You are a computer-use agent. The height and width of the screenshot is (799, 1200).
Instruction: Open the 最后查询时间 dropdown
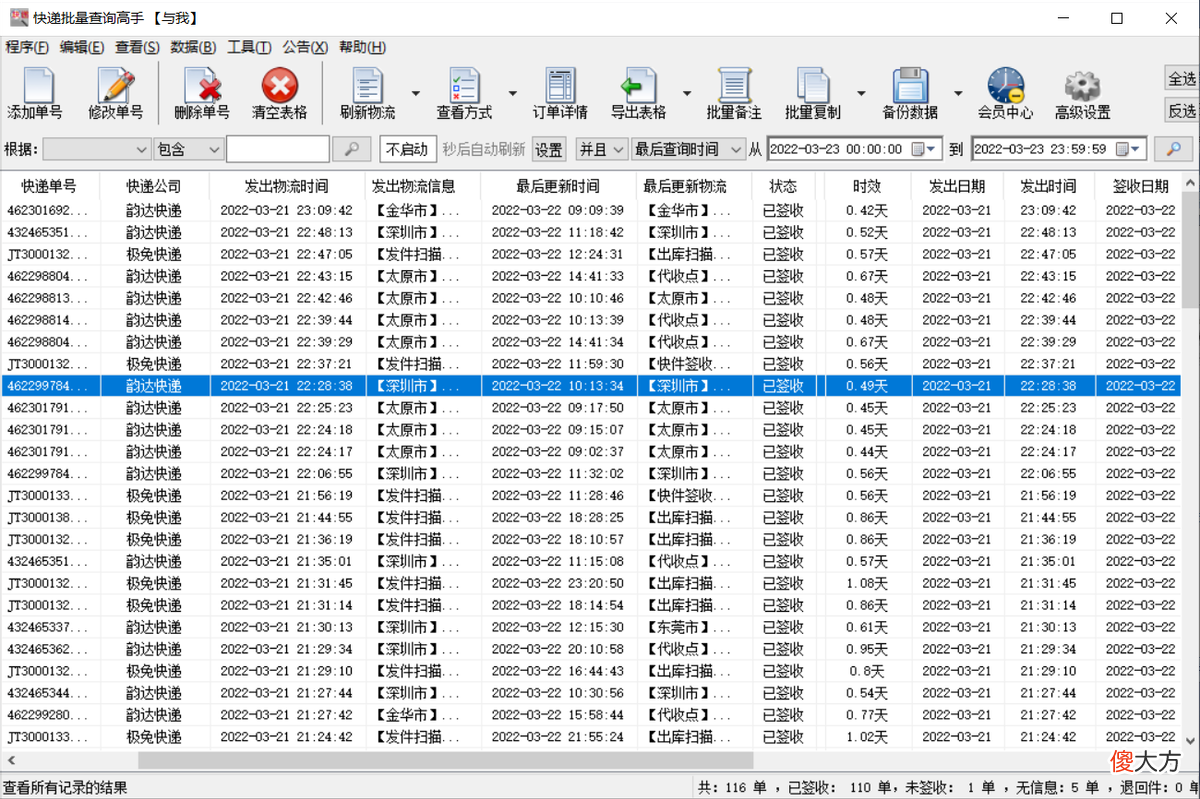pos(688,149)
